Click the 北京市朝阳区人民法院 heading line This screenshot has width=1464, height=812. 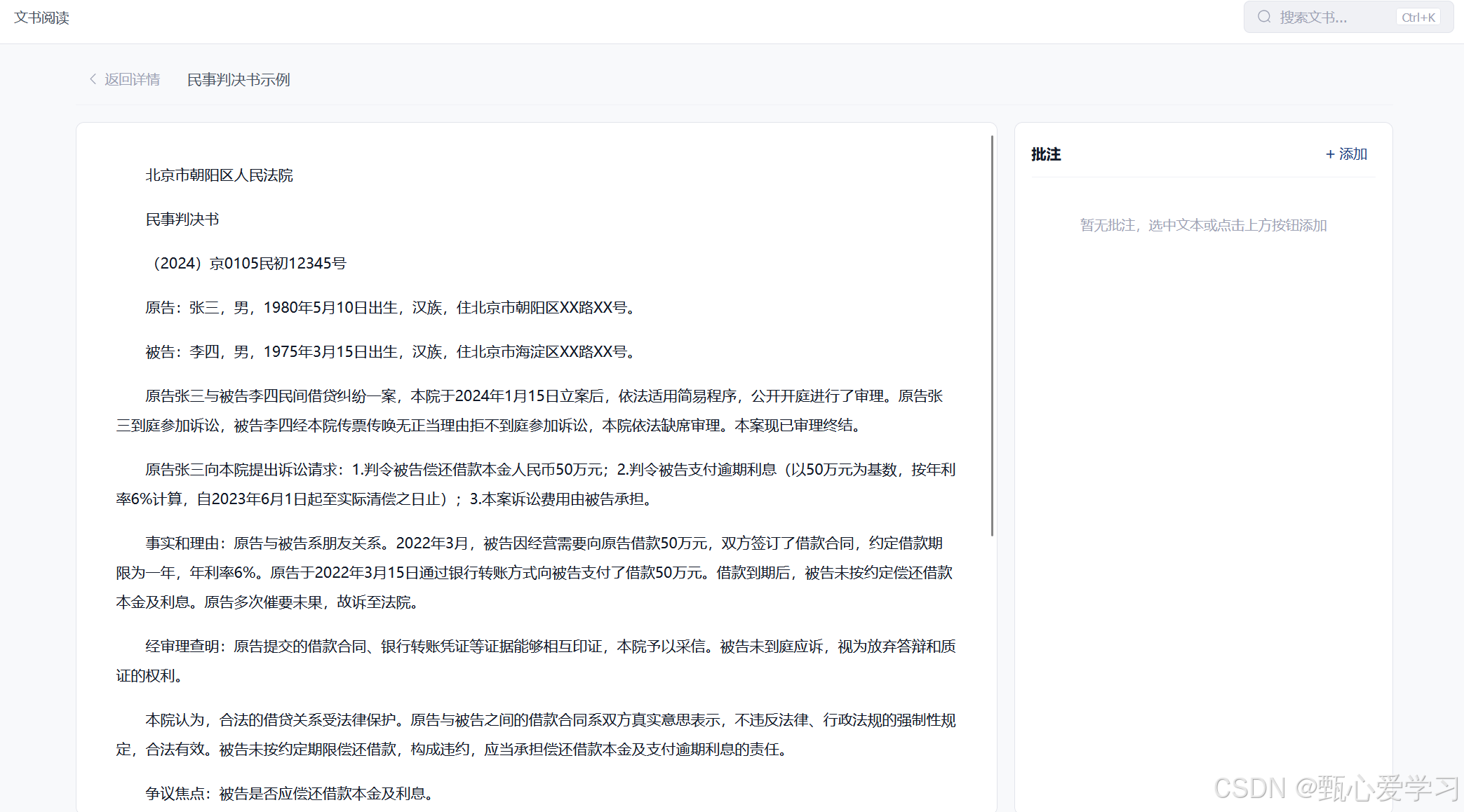click(219, 175)
